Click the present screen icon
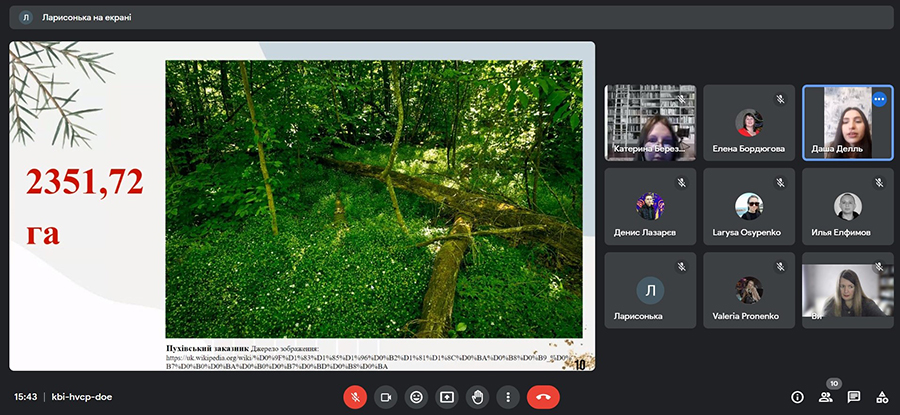The image size is (900, 415). click(x=447, y=397)
